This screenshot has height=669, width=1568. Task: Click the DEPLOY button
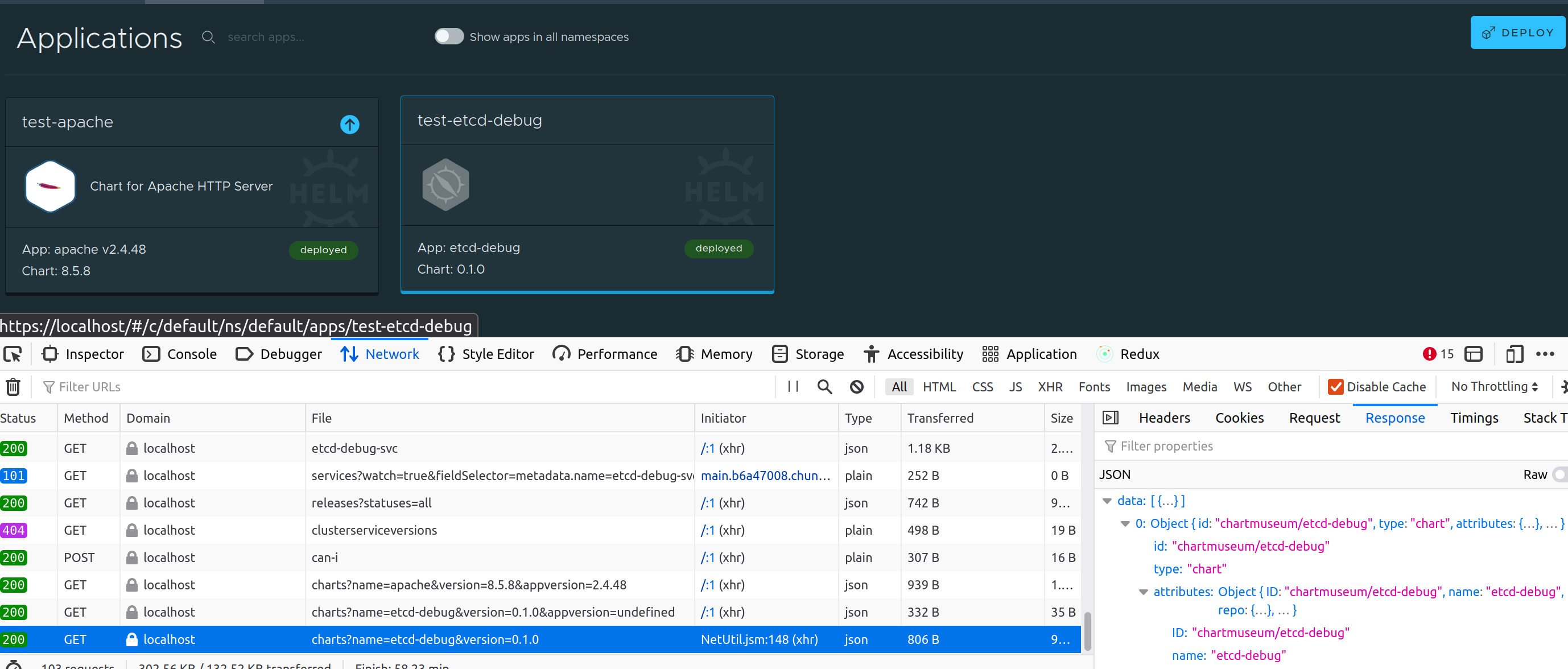1517,32
